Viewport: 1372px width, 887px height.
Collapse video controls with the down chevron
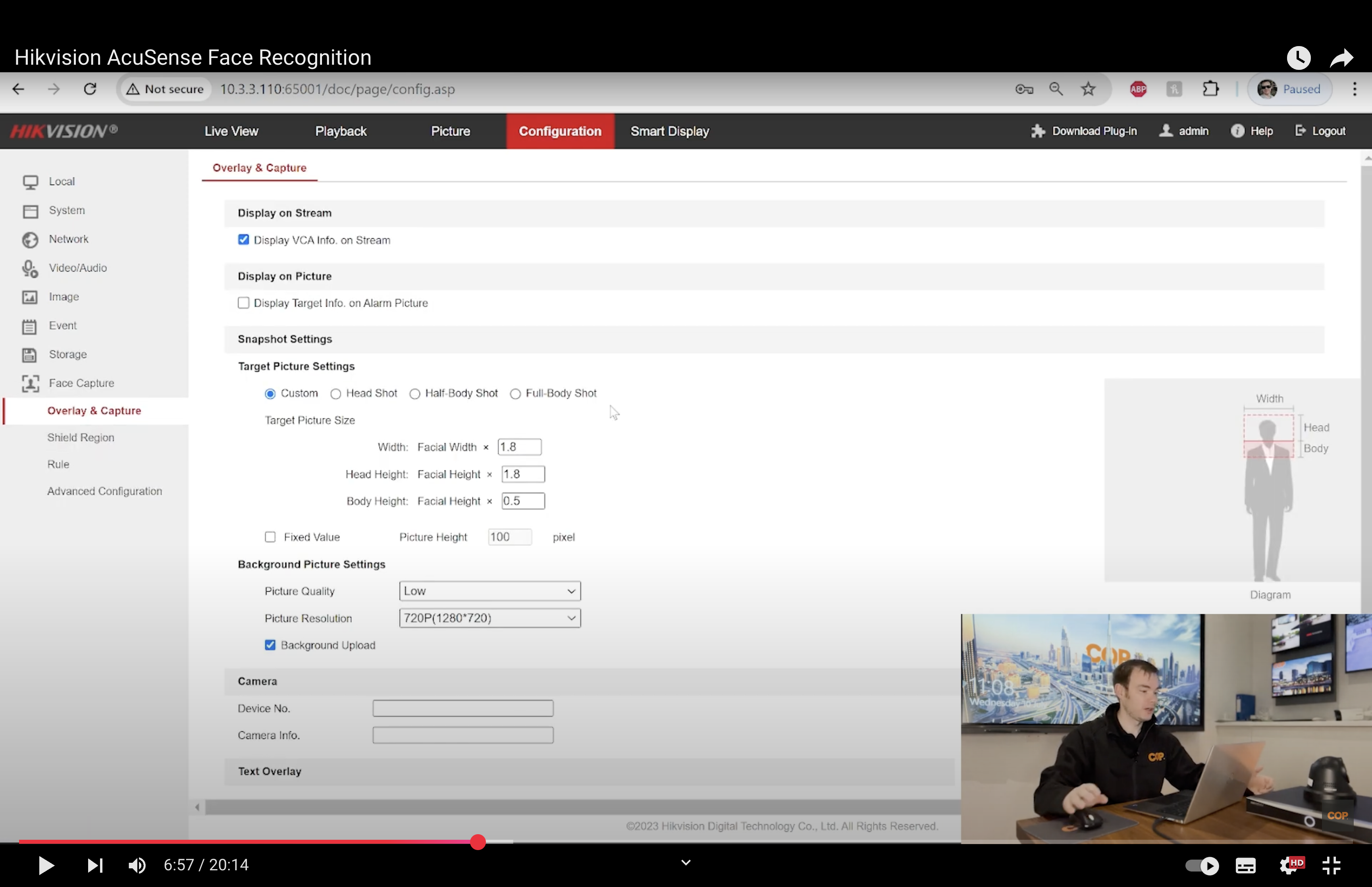[x=686, y=862]
